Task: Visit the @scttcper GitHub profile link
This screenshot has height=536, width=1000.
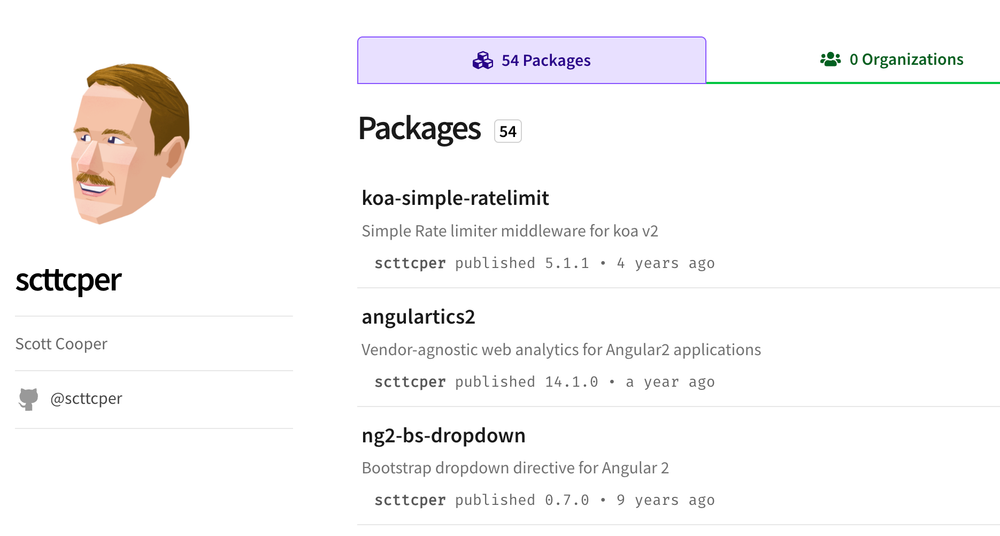Action: click(x=86, y=399)
